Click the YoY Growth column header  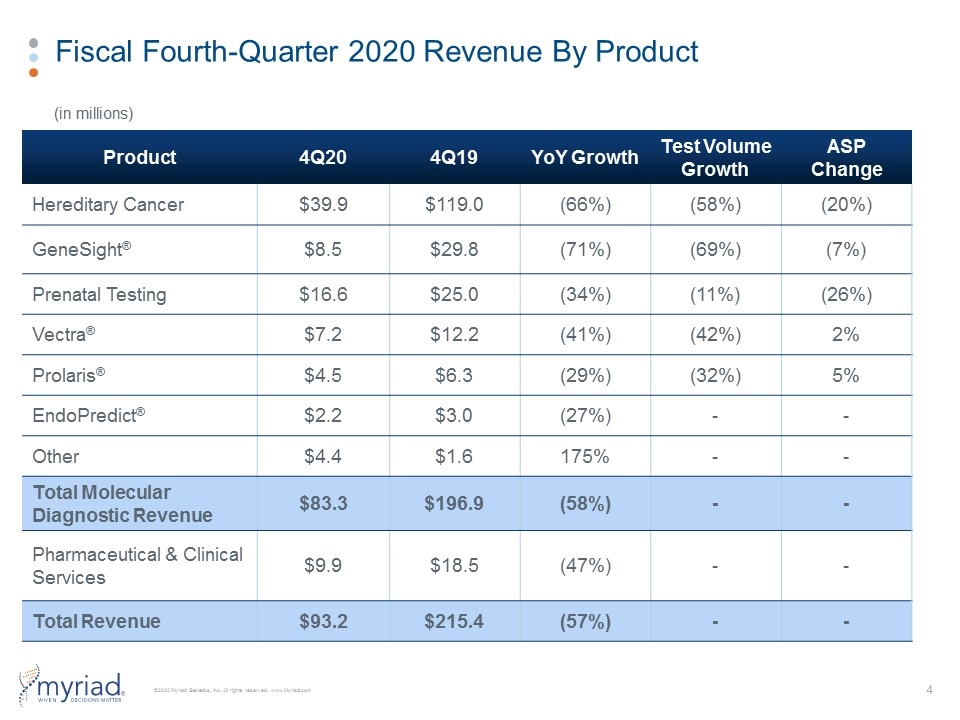pyautogui.click(x=585, y=157)
